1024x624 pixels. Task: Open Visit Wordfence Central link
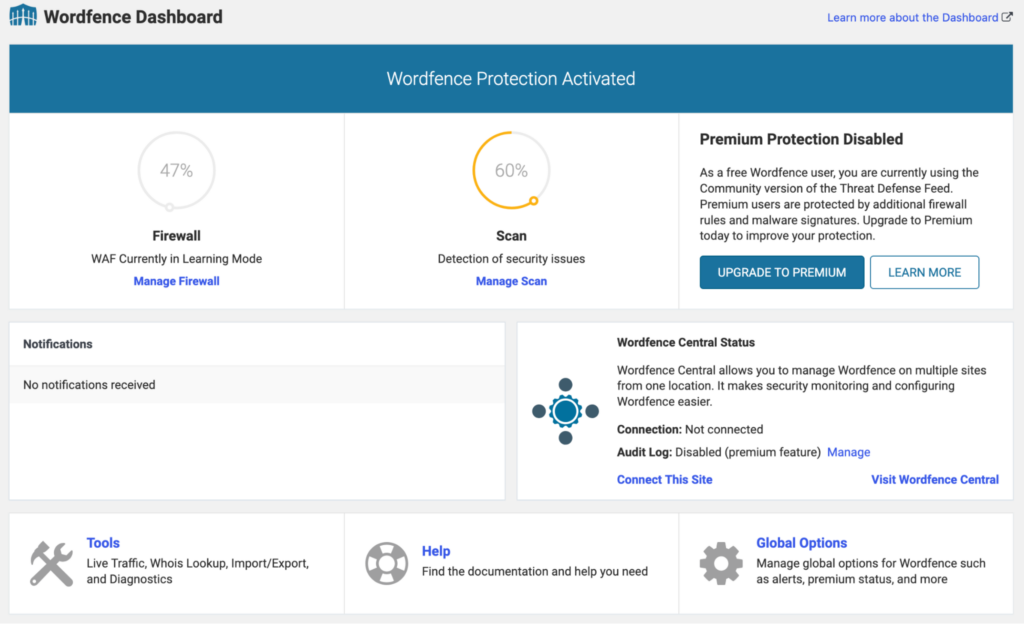(x=935, y=480)
